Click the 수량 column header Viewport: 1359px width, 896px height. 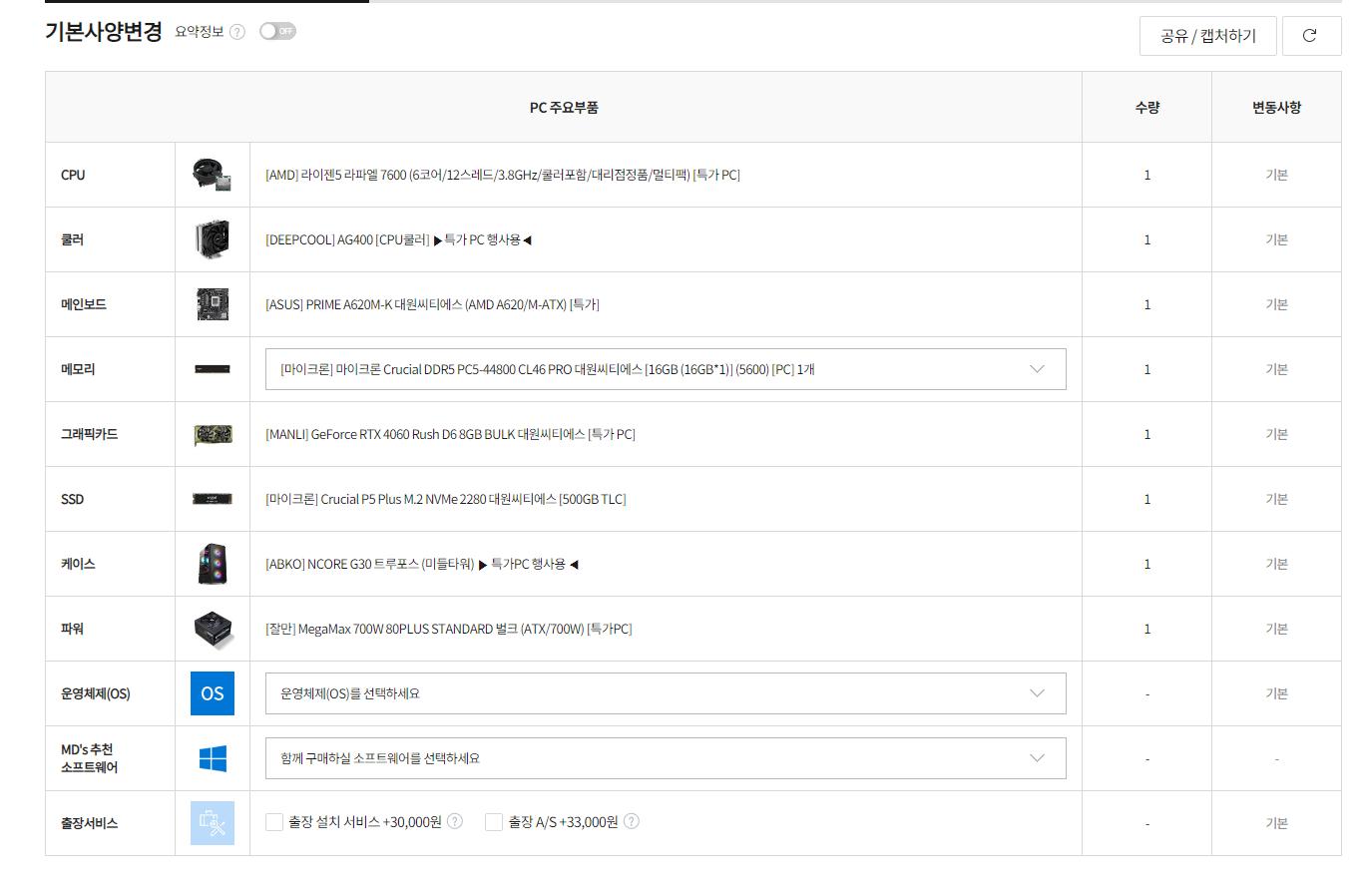point(1147,107)
